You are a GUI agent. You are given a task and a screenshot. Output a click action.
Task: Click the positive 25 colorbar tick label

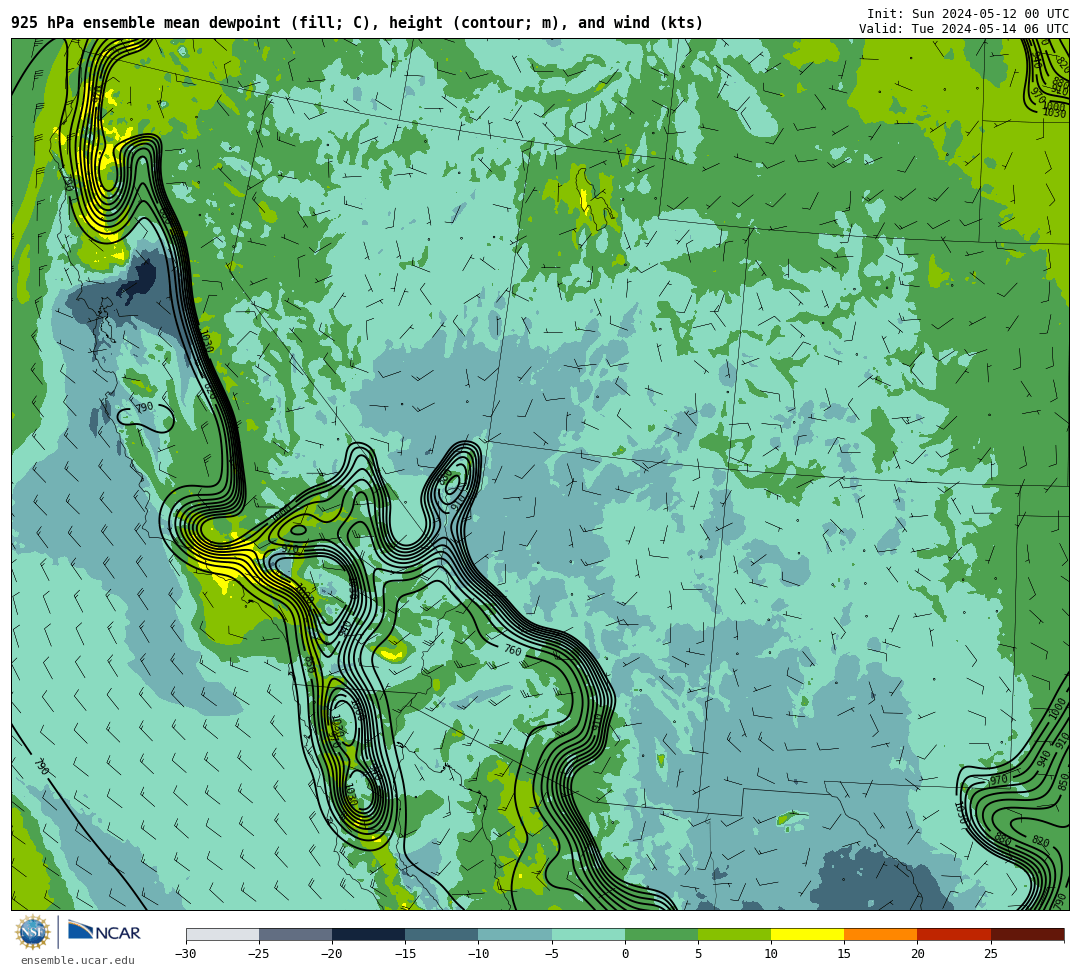tap(990, 954)
